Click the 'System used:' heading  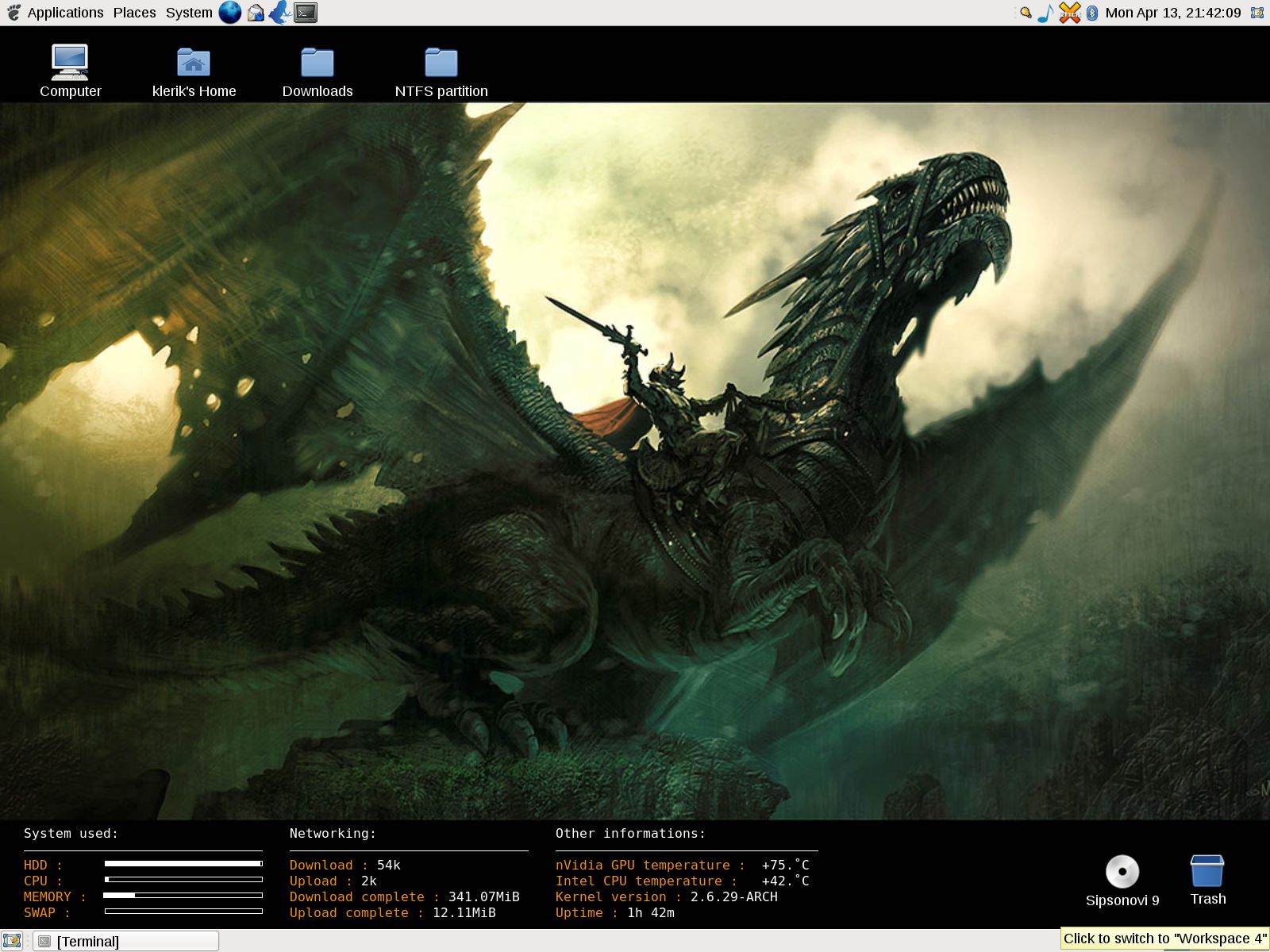pos(71,833)
